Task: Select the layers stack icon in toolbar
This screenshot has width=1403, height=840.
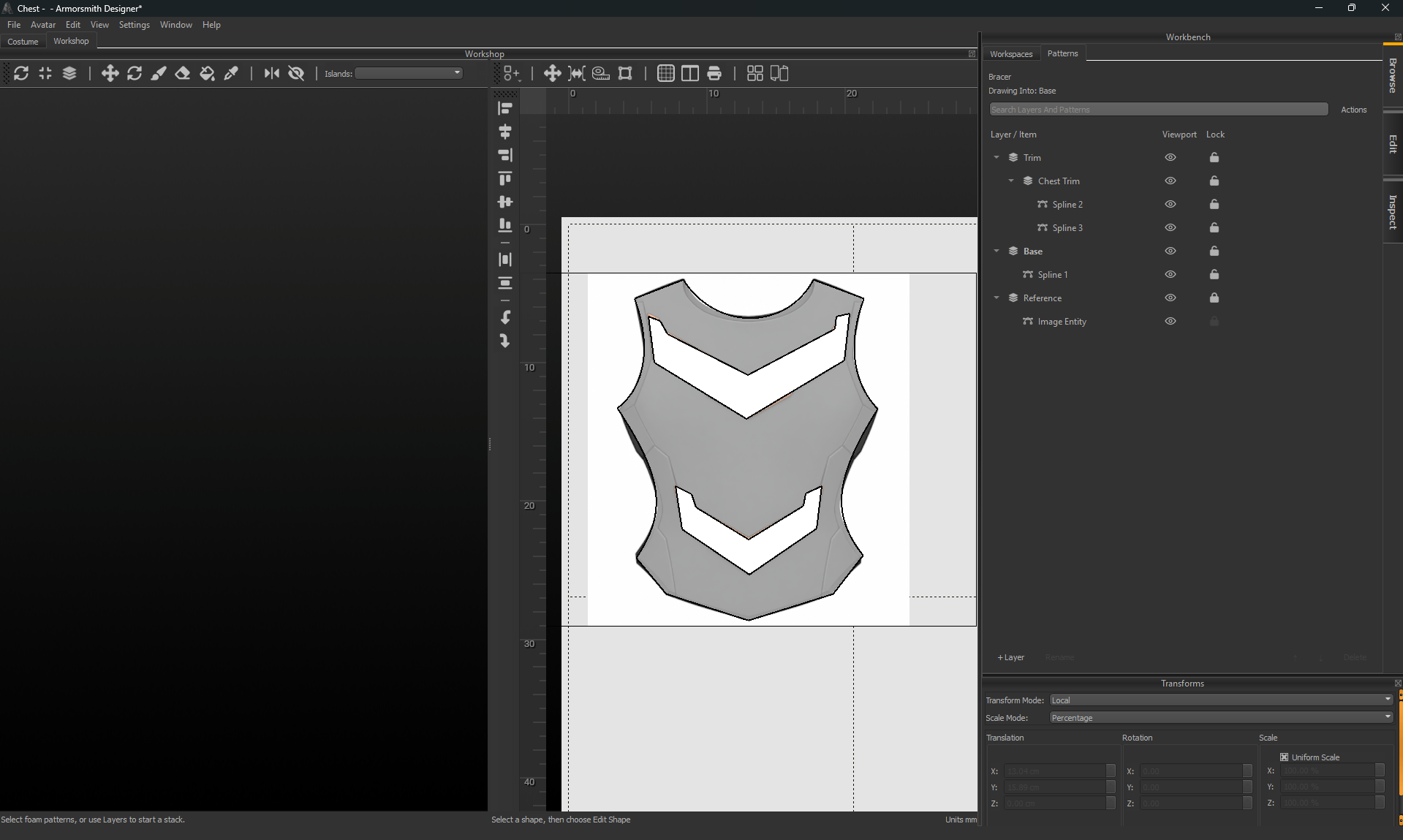Action: (x=69, y=73)
